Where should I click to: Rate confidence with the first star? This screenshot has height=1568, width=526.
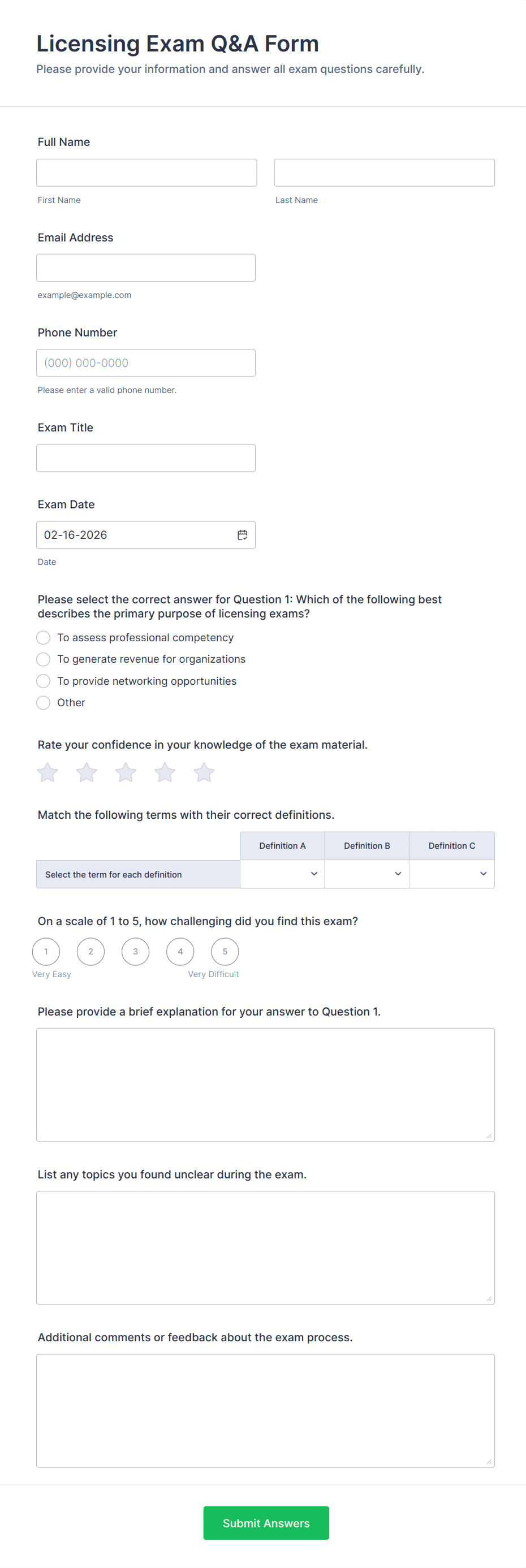pos(48,772)
